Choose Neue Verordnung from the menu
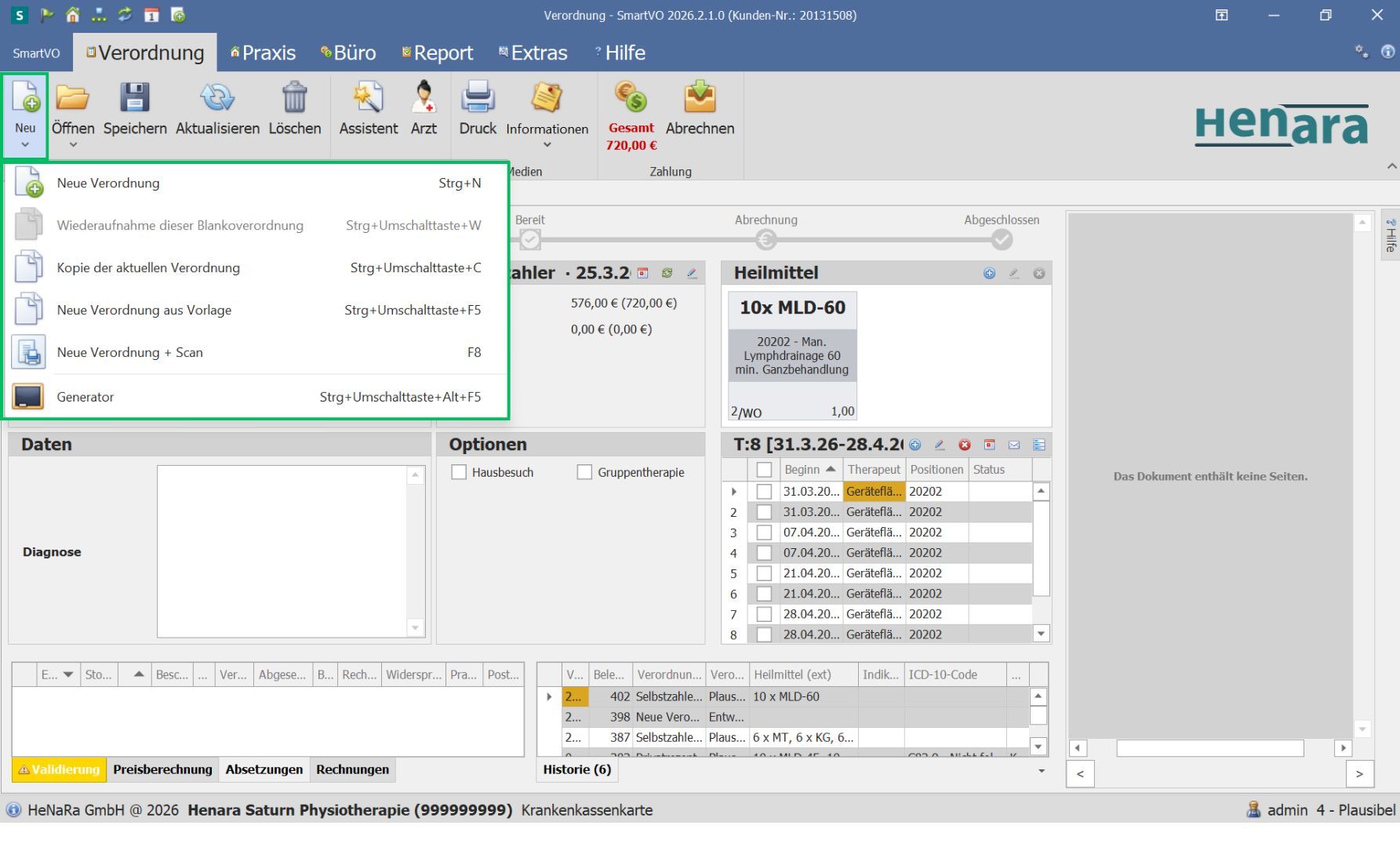The image size is (1400, 847). click(257, 184)
